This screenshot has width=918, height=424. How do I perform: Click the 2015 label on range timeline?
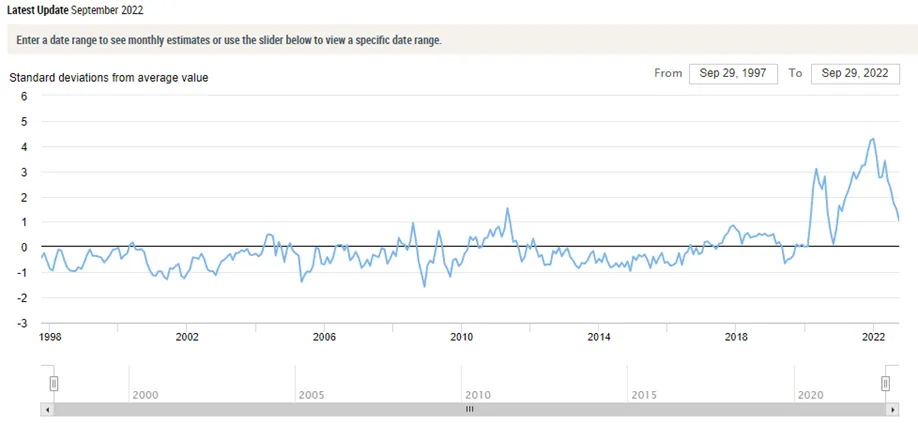tap(643, 395)
